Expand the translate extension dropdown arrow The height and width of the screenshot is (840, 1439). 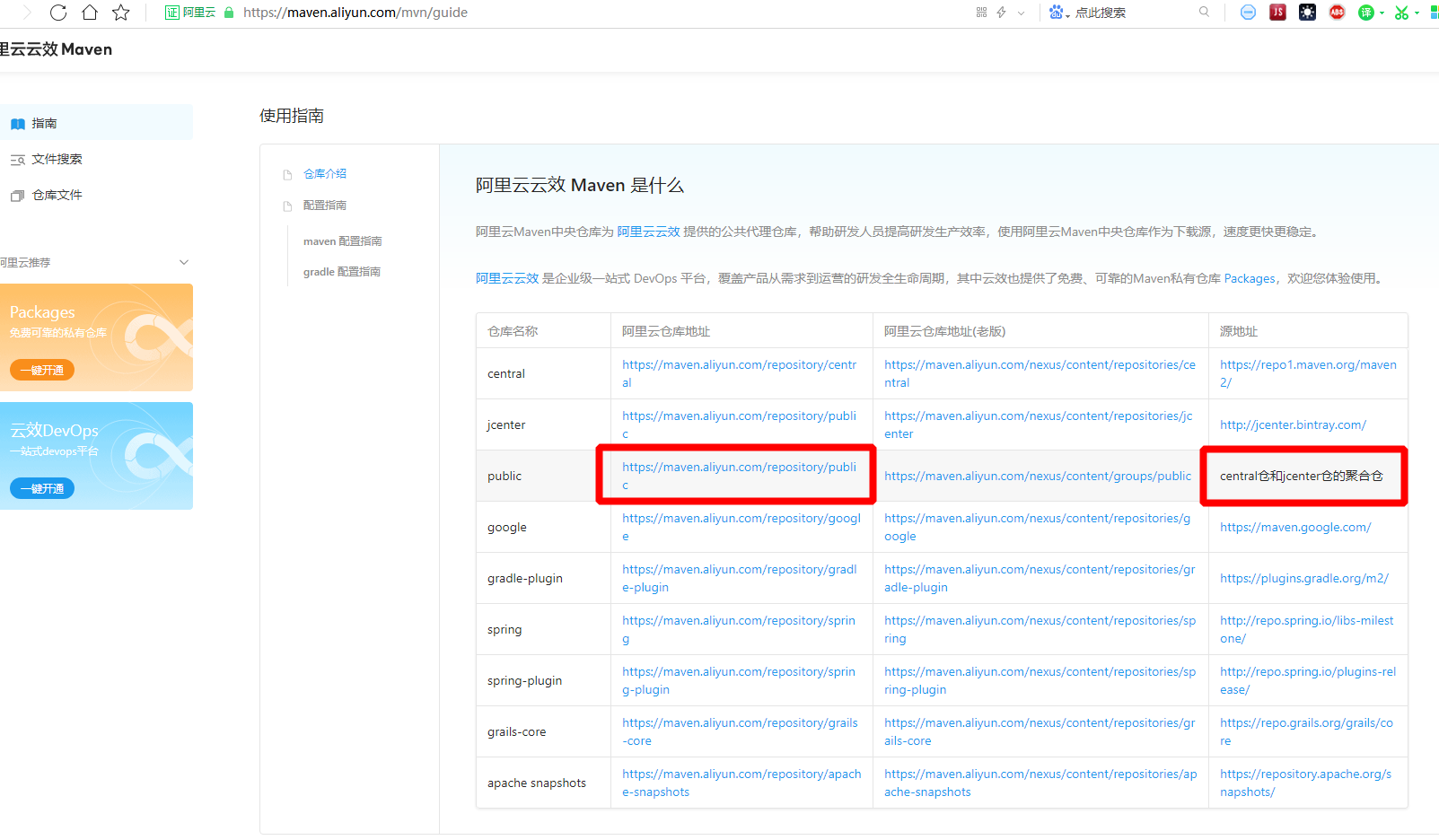(x=1382, y=13)
